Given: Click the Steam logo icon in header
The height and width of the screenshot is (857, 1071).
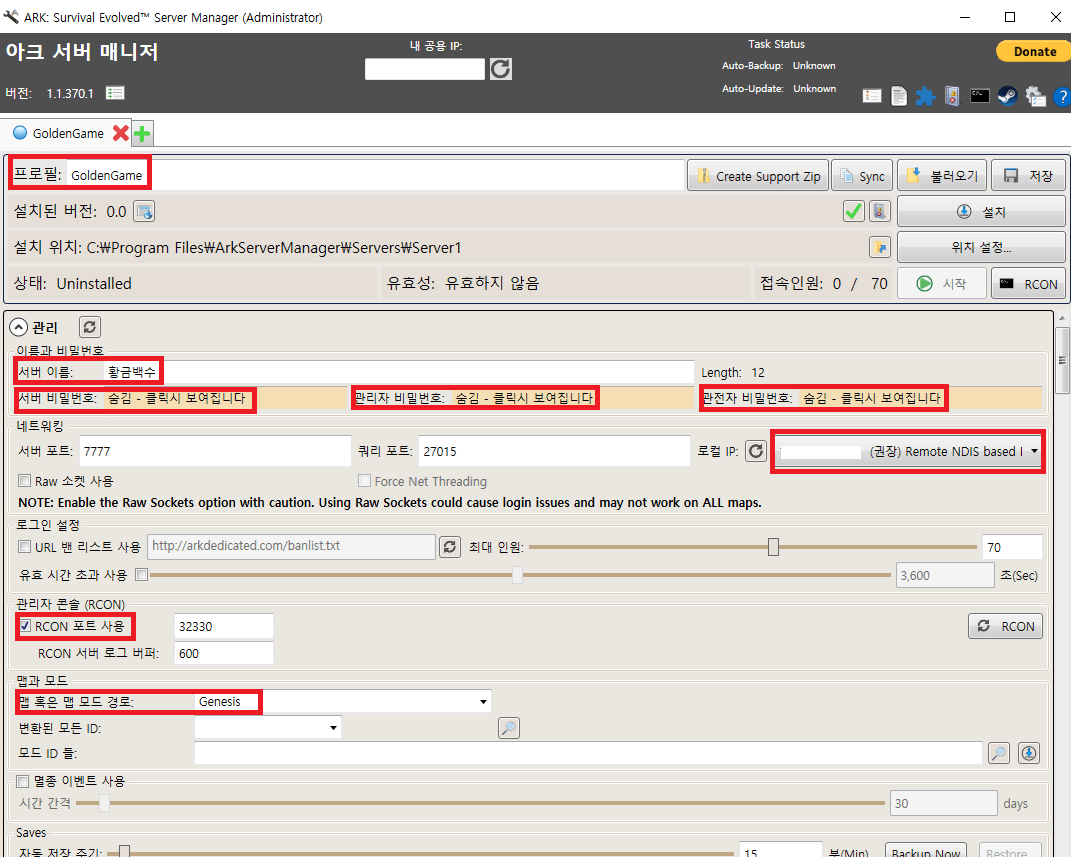Looking at the screenshot, I should pos(1007,96).
